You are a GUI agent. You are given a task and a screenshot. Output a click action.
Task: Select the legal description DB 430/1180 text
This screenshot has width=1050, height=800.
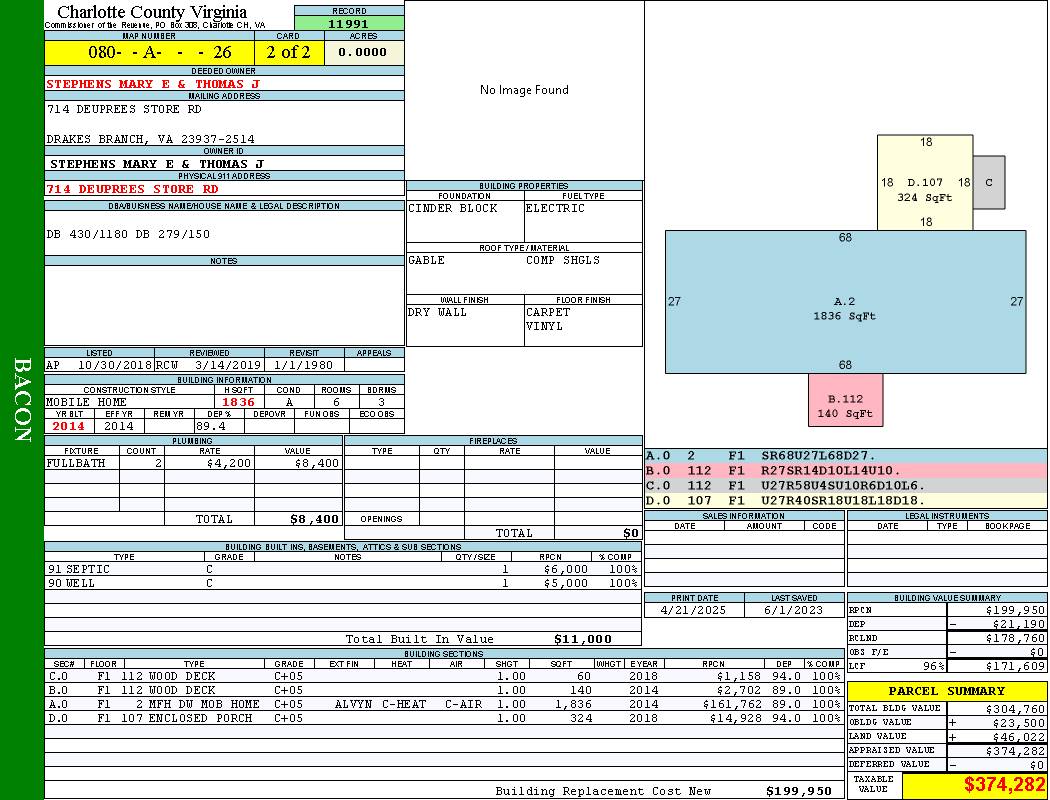point(128,234)
